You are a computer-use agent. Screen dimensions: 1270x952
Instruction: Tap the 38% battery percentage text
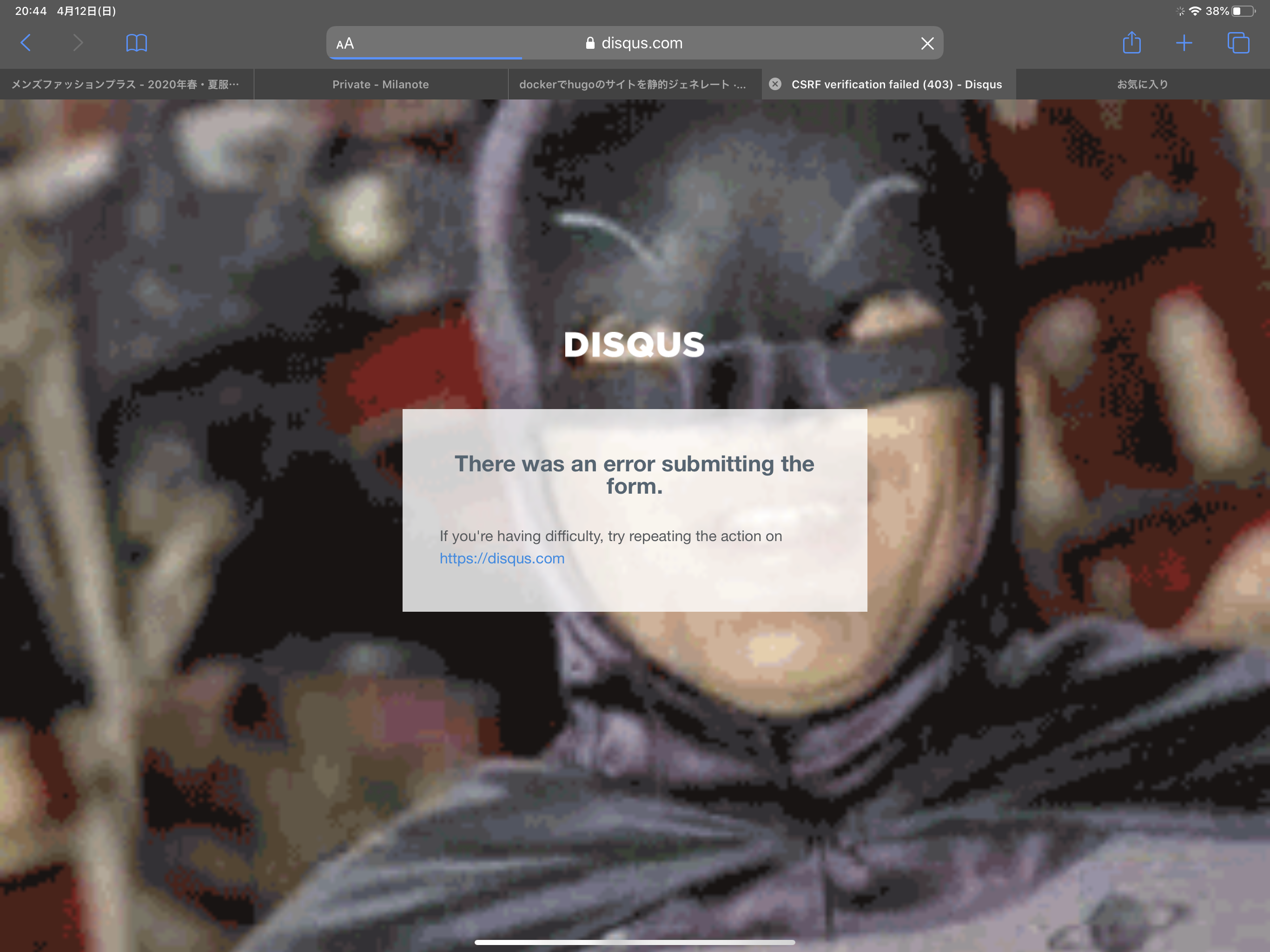[x=1217, y=11]
